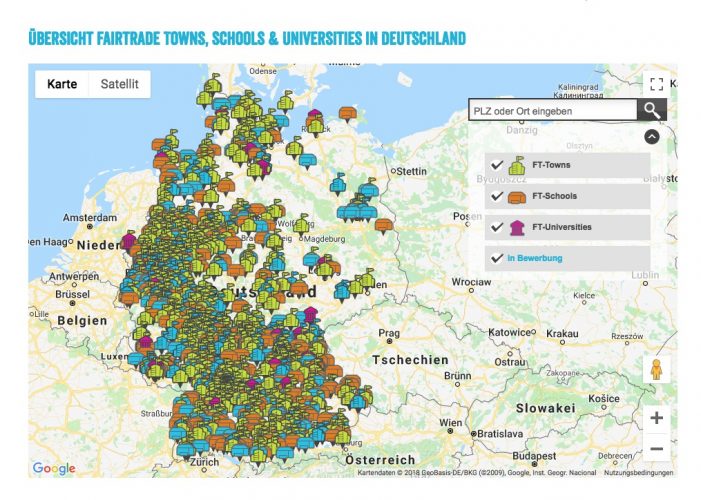The width and height of the screenshot is (701, 500).
Task: Open the Google logo link
Action: 54,468
